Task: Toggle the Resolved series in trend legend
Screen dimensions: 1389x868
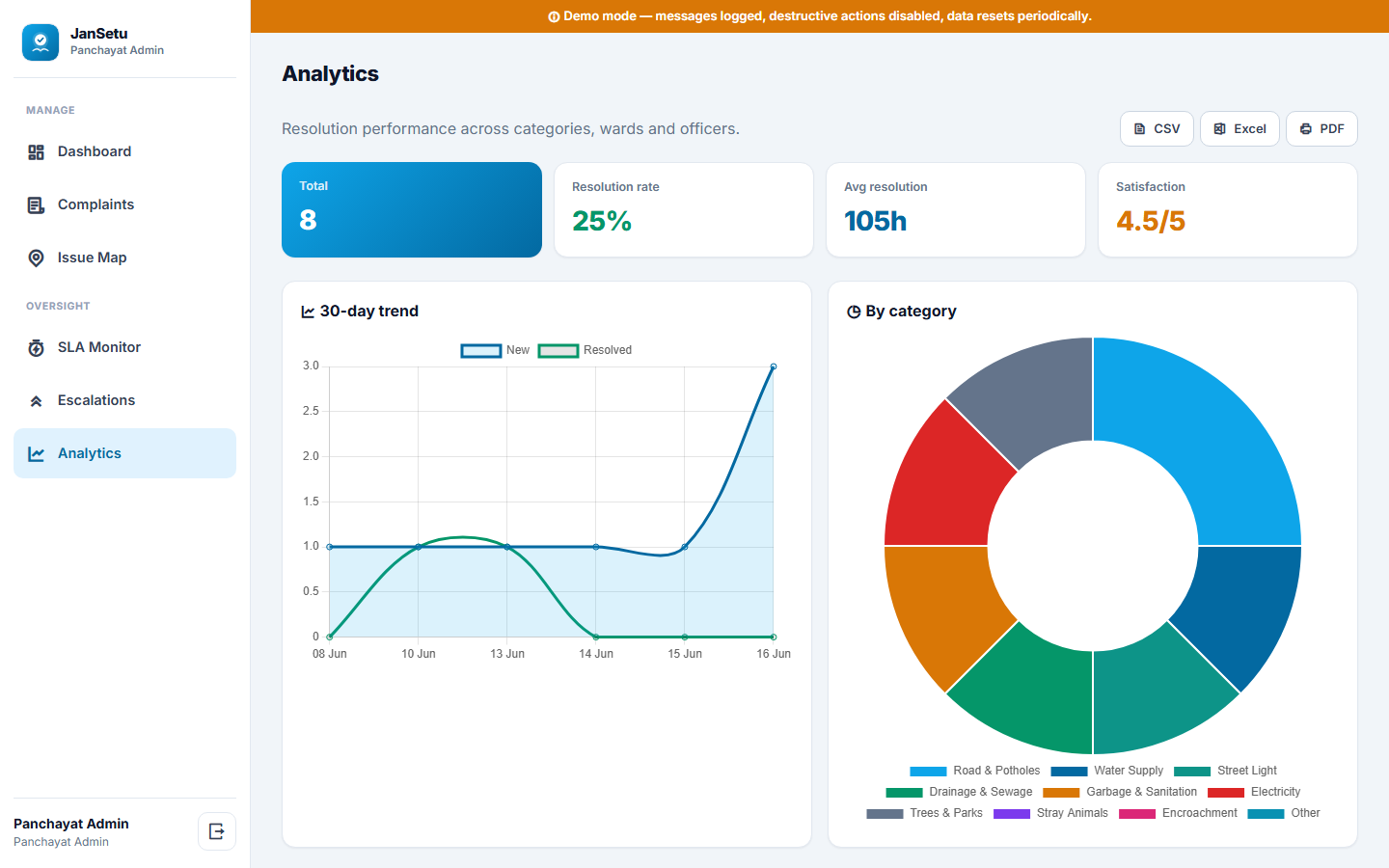Action: point(586,350)
